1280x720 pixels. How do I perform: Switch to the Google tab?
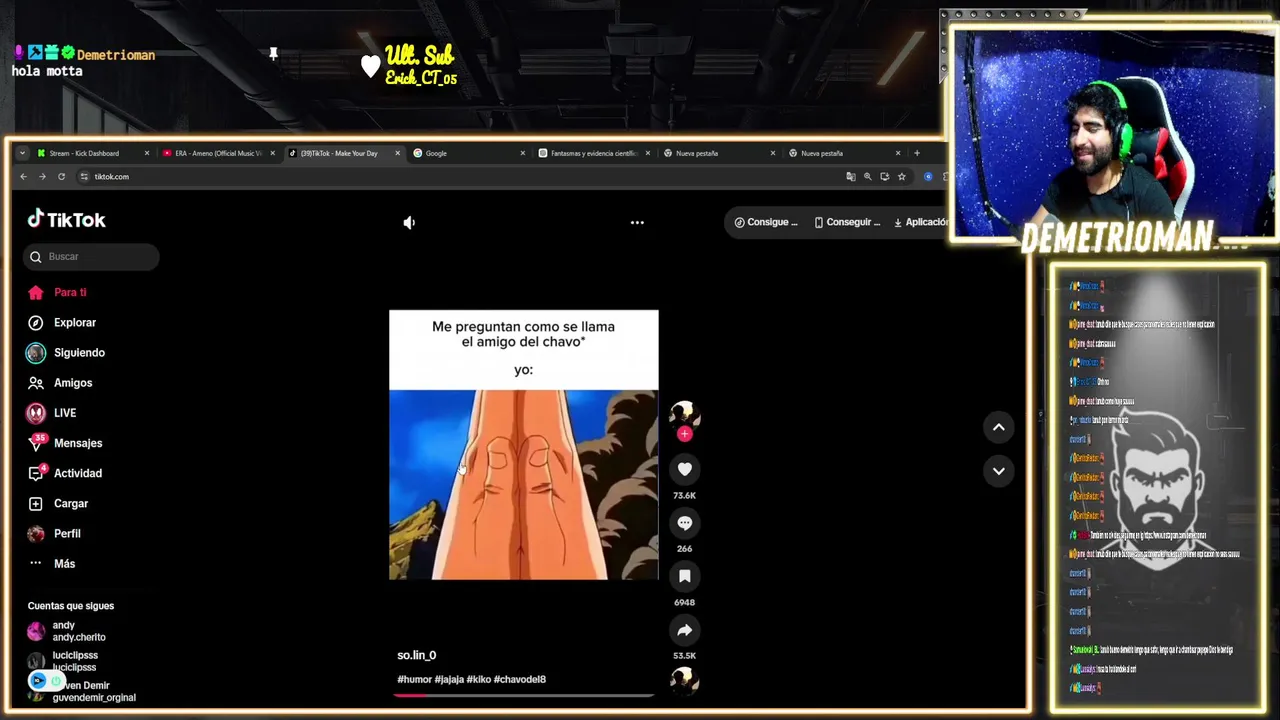click(x=468, y=153)
